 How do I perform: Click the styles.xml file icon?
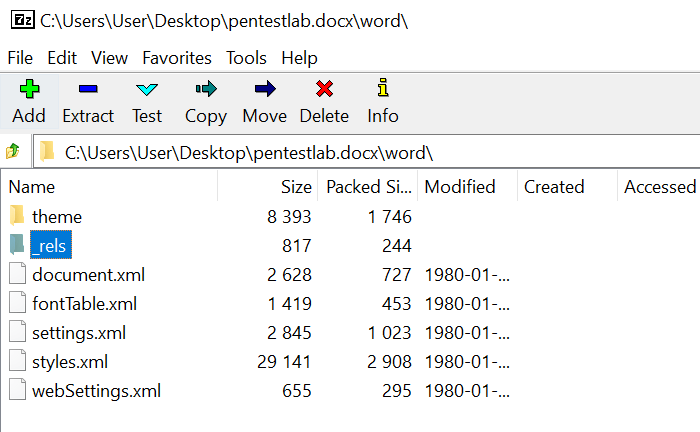(17, 361)
